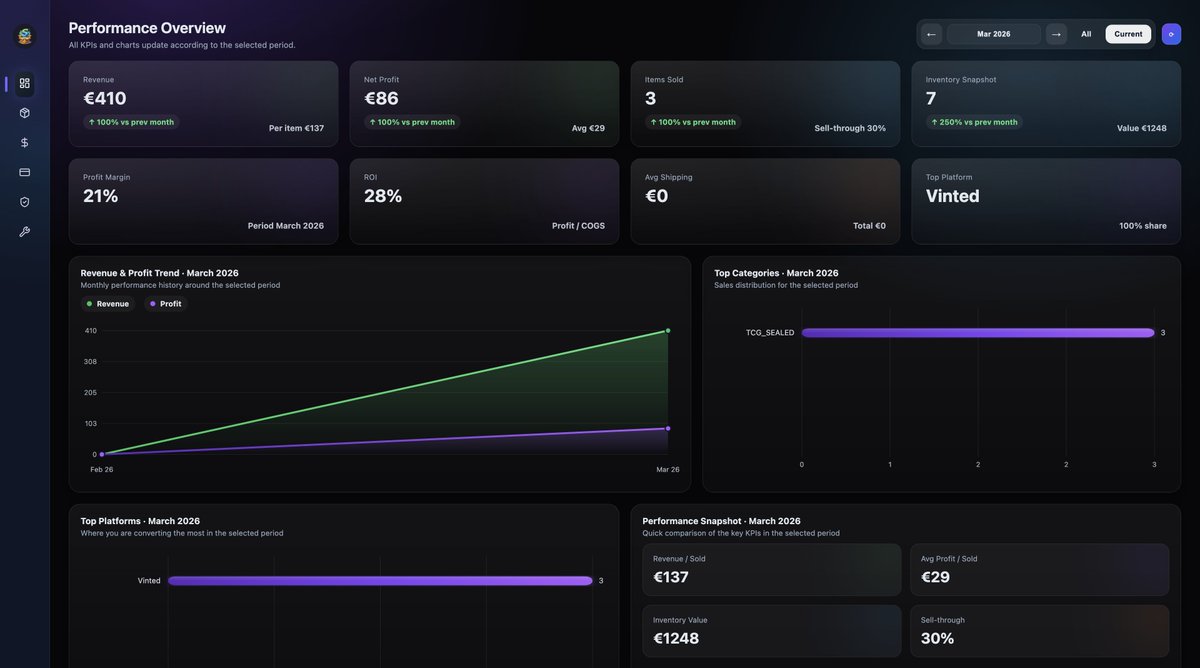This screenshot has width=1200, height=668.
Task: Click the Avg Shipping €0 card
Action: [765, 201]
